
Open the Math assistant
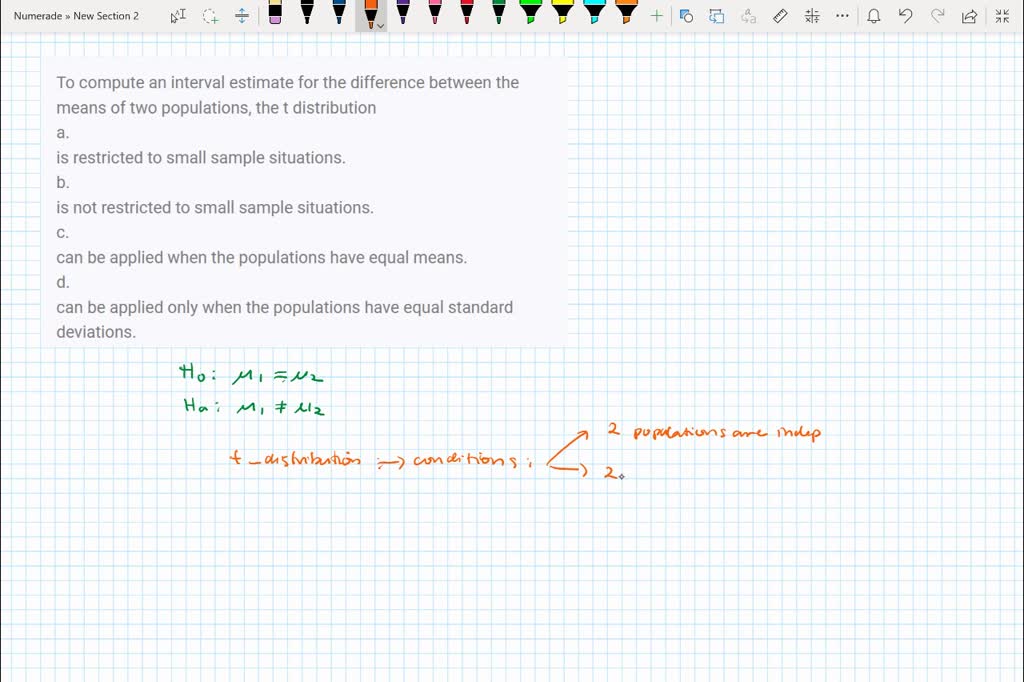[x=812, y=16]
